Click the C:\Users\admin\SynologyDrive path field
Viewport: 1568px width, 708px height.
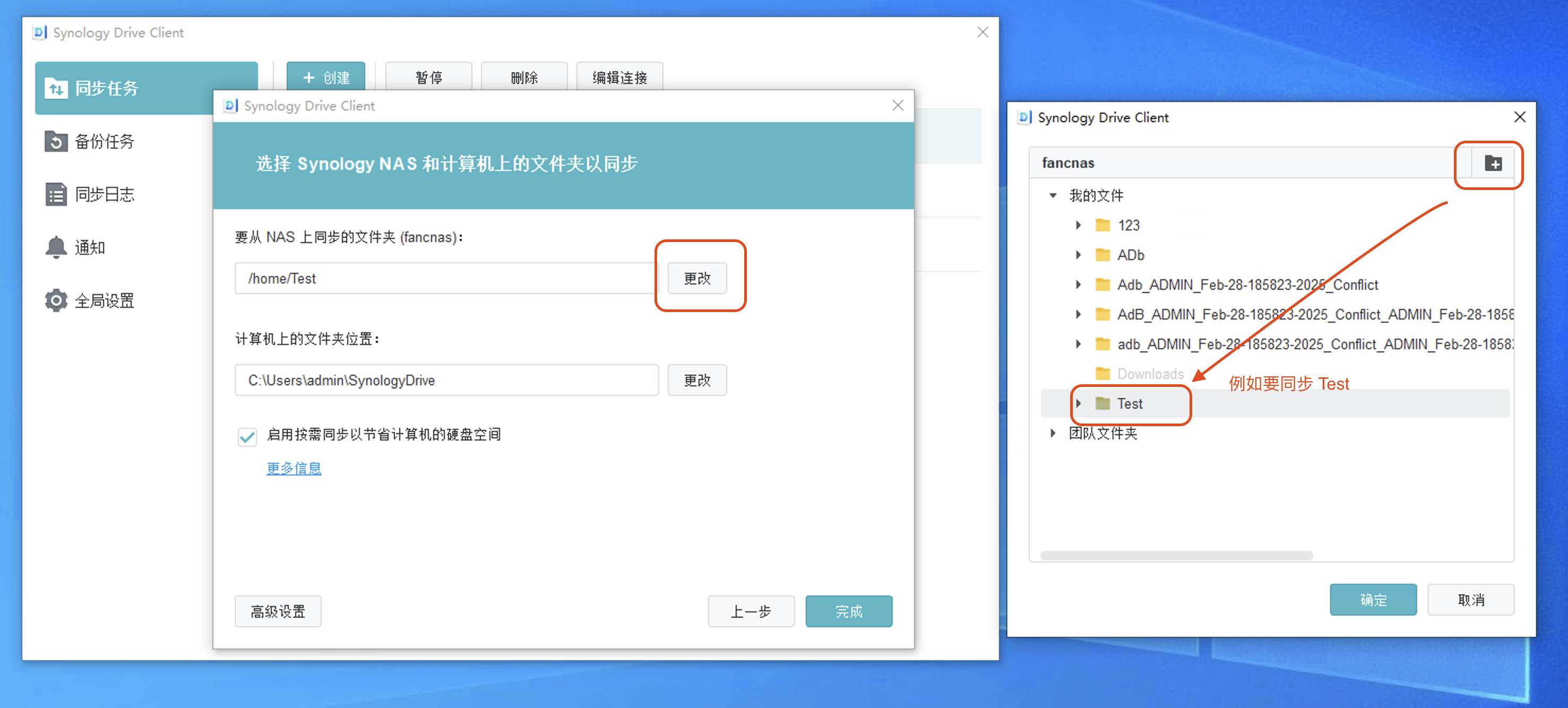click(447, 380)
